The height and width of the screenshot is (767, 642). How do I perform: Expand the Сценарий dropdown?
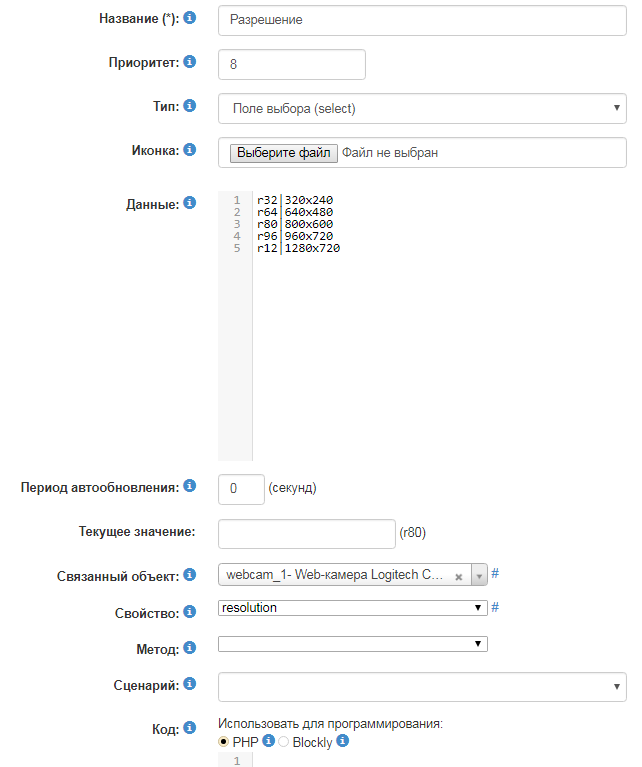coord(422,687)
